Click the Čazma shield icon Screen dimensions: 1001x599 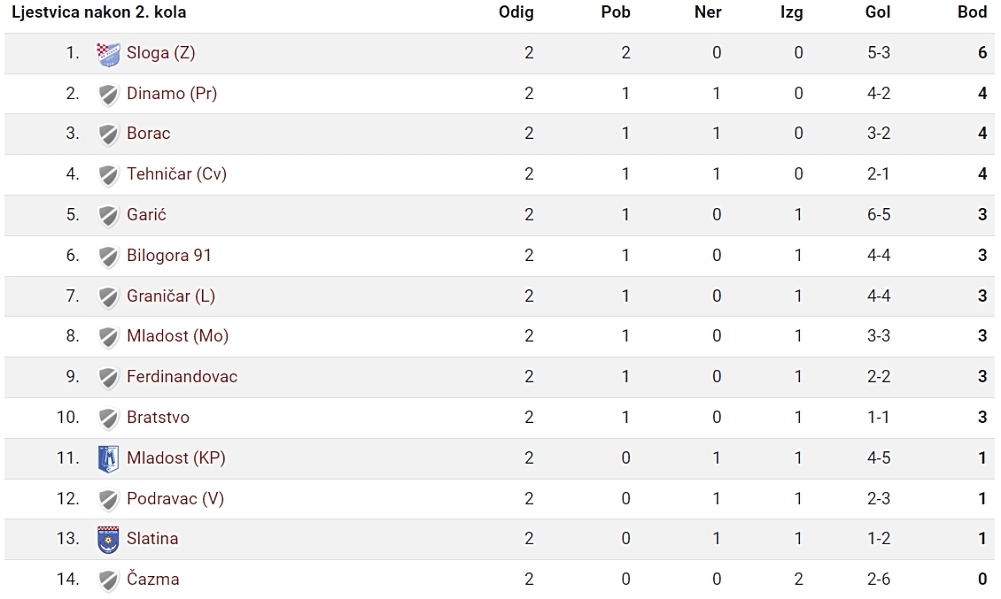tap(109, 580)
